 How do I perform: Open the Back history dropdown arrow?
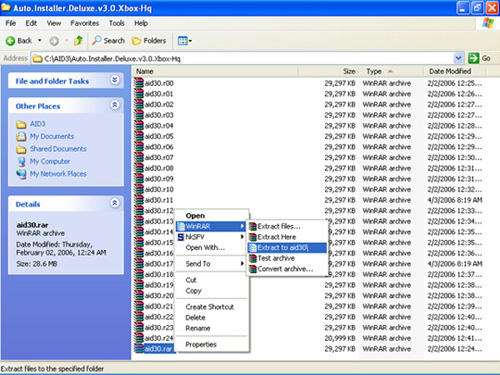40,41
